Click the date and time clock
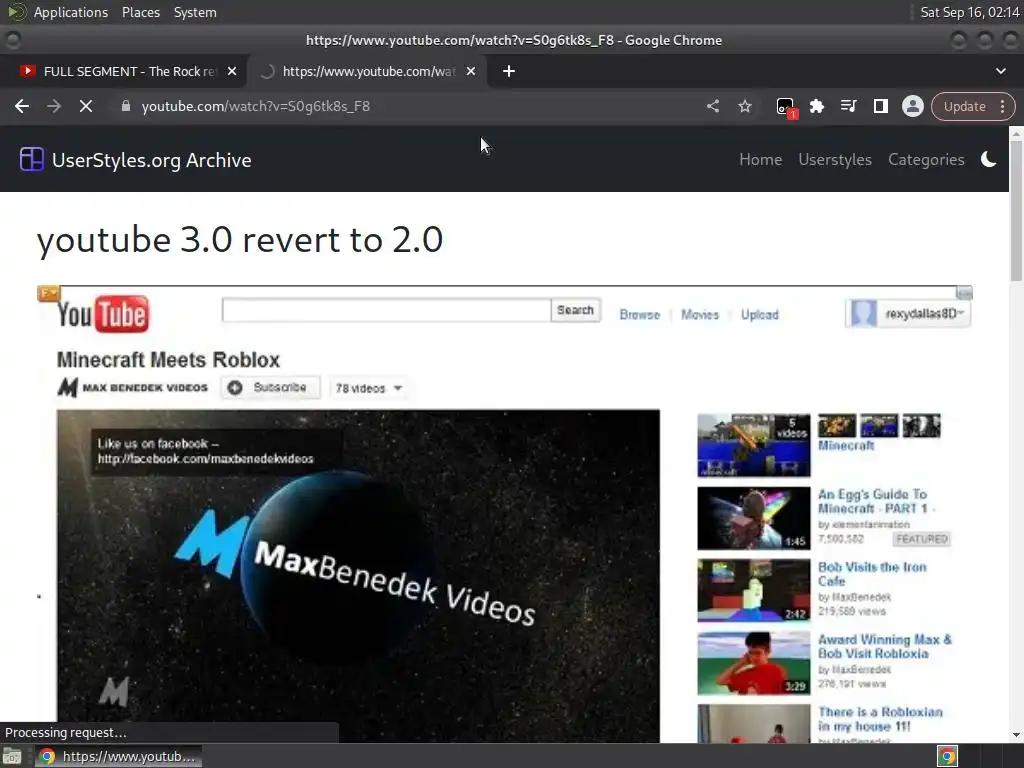Image resolution: width=1024 pixels, height=768 pixels. (969, 12)
